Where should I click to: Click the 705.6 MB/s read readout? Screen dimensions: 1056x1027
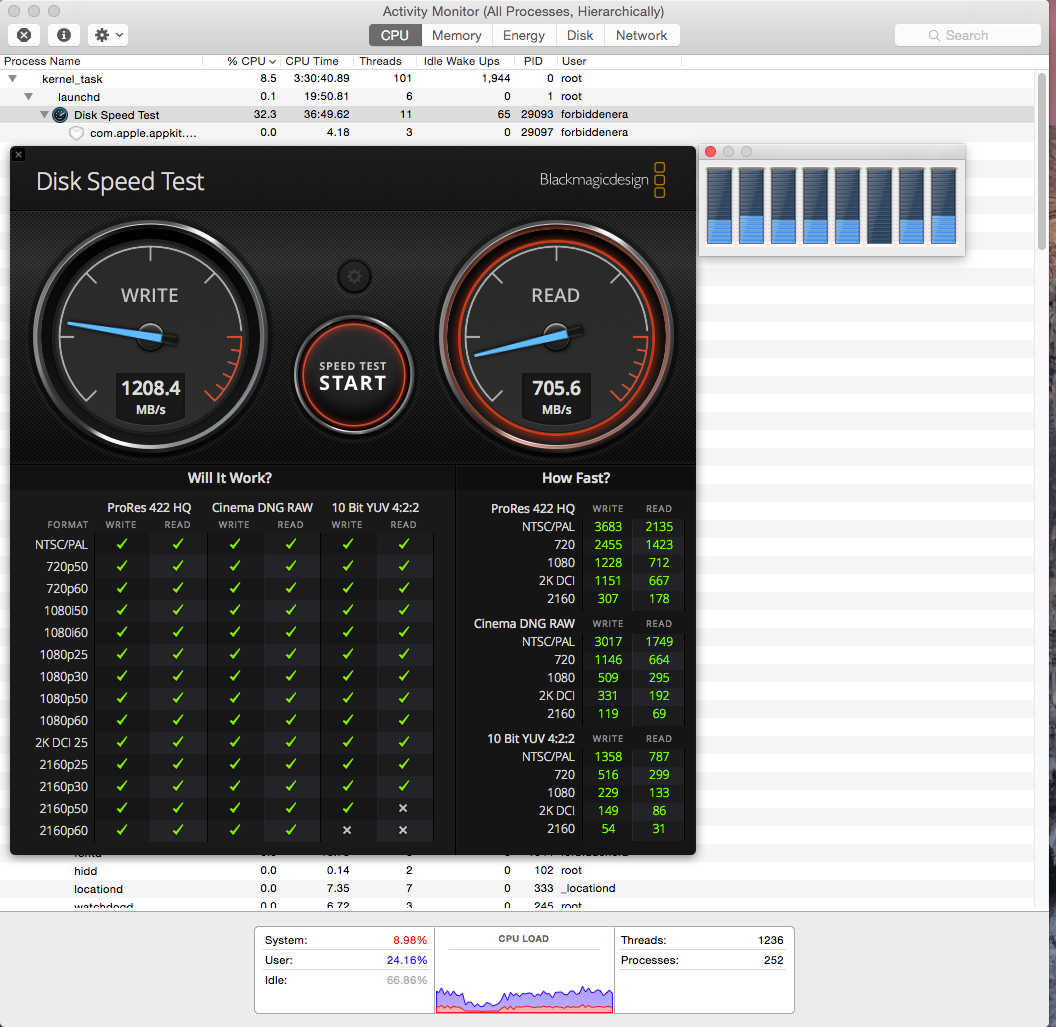click(556, 397)
